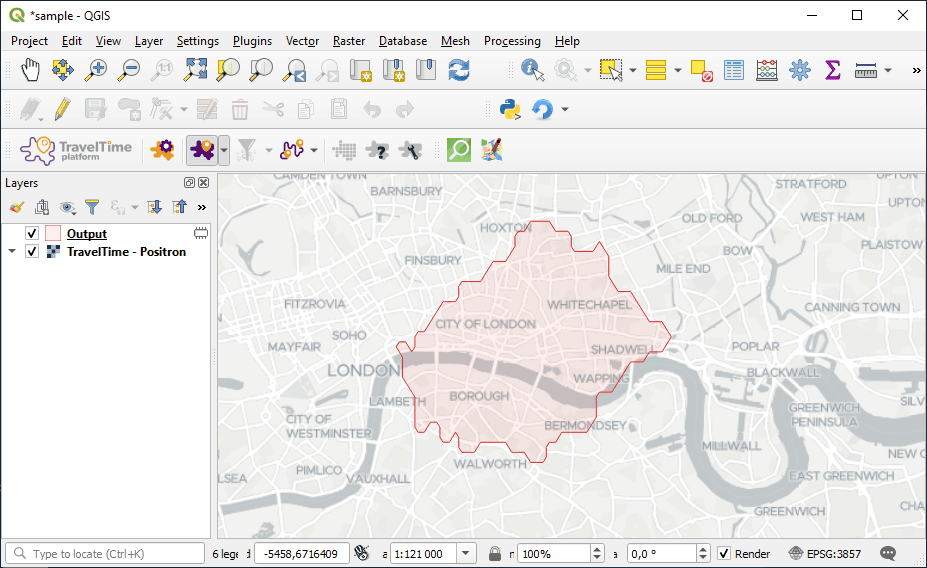Open the attribute table
The height and width of the screenshot is (568, 927).
pyautogui.click(x=734, y=70)
